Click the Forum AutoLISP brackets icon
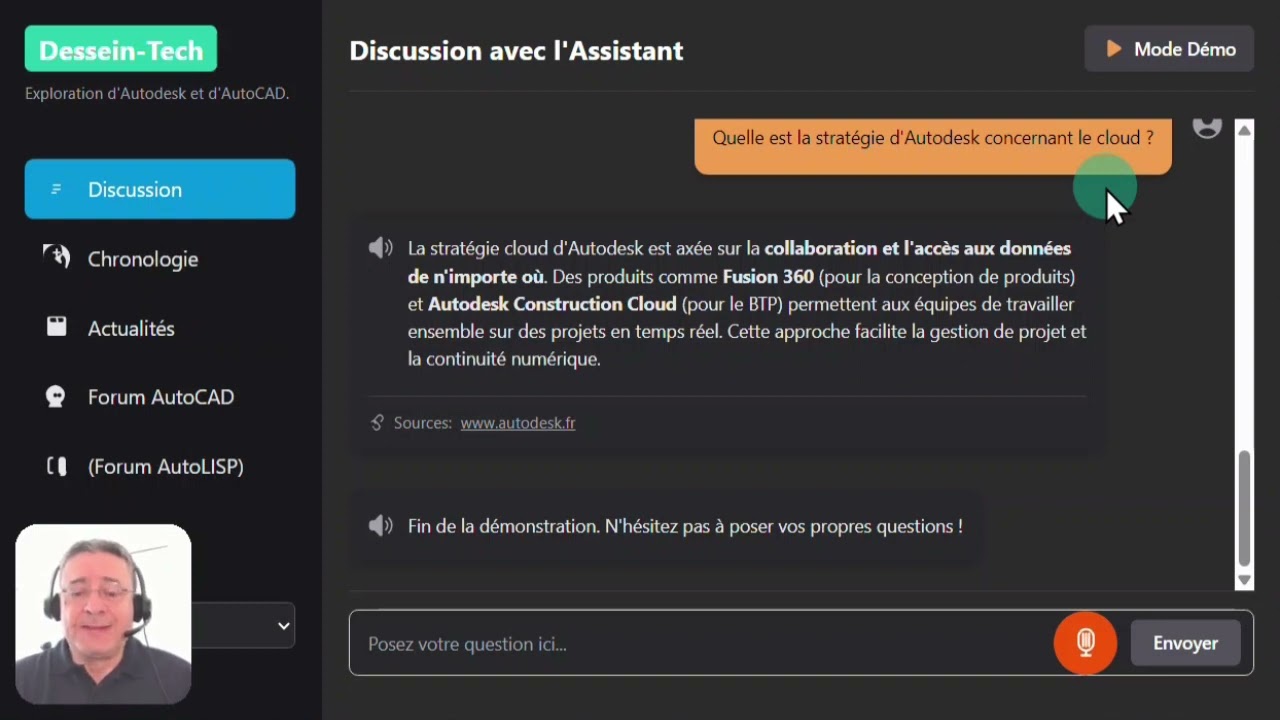 pos(57,466)
